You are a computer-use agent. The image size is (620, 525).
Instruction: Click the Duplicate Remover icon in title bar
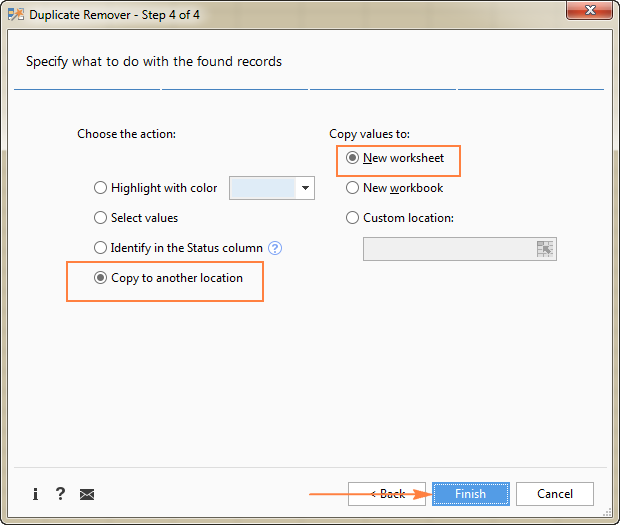click(15, 13)
